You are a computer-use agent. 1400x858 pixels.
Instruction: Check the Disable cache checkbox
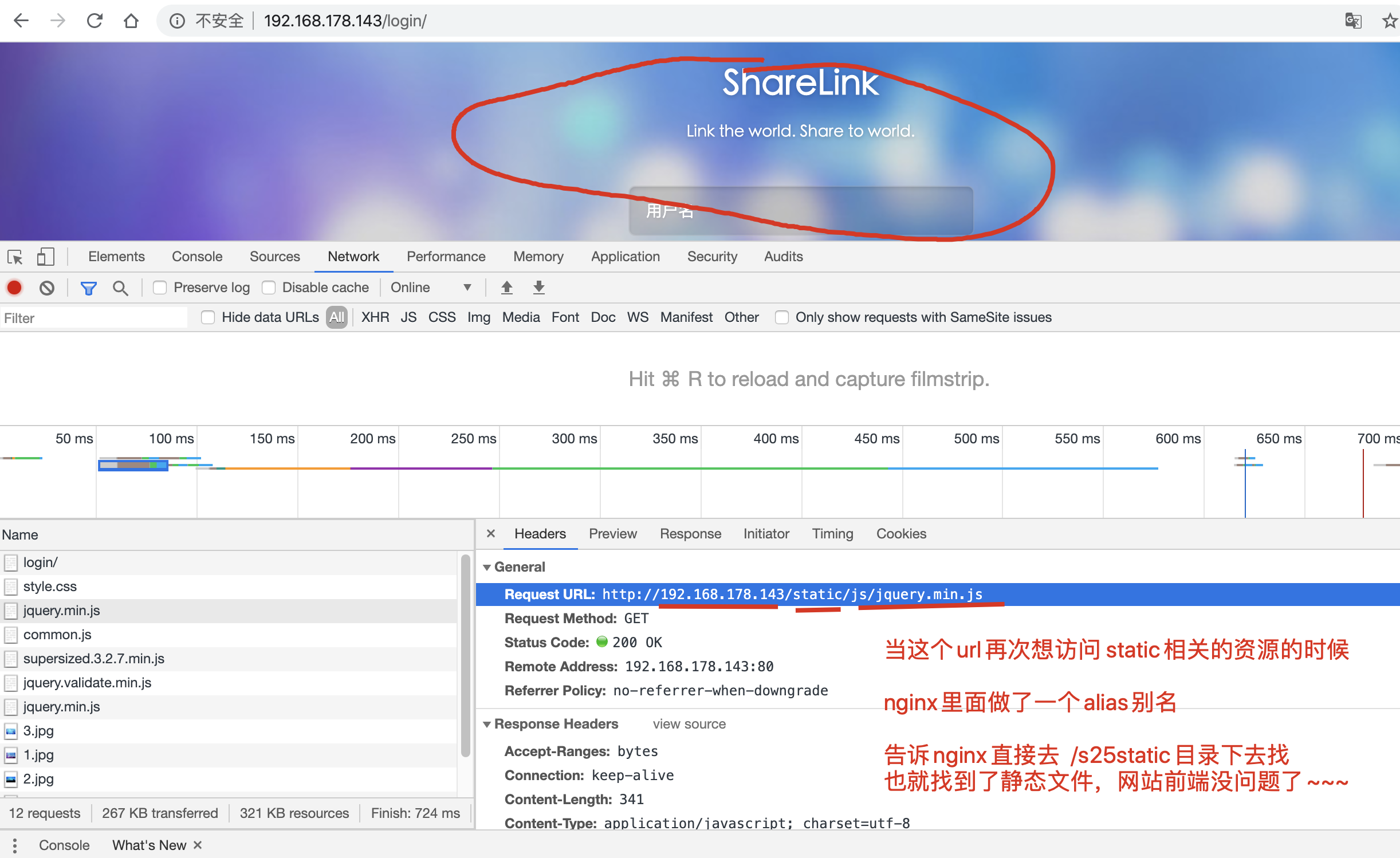[269, 288]
